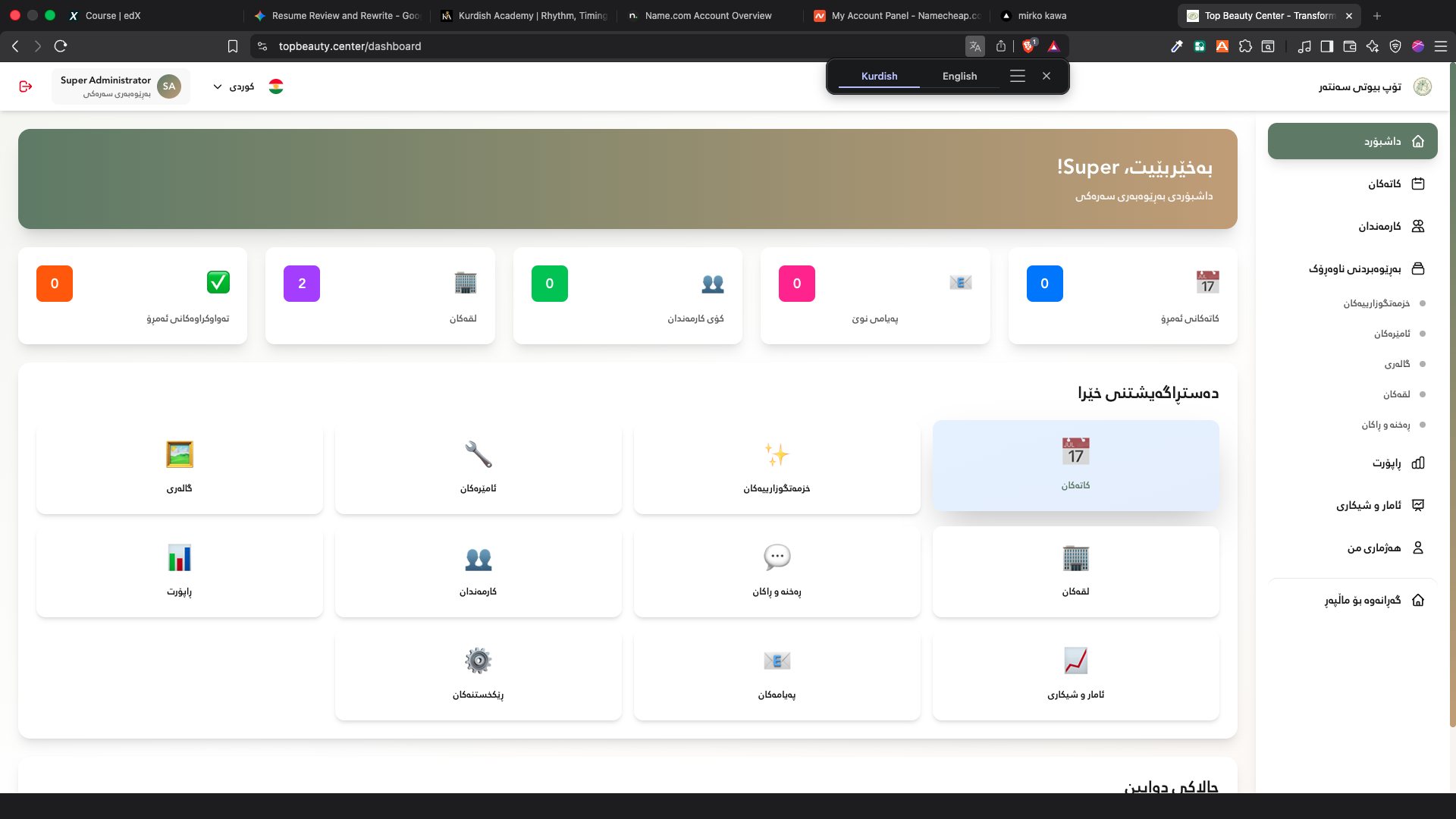Open the wrench tools quick-access card

478,469
